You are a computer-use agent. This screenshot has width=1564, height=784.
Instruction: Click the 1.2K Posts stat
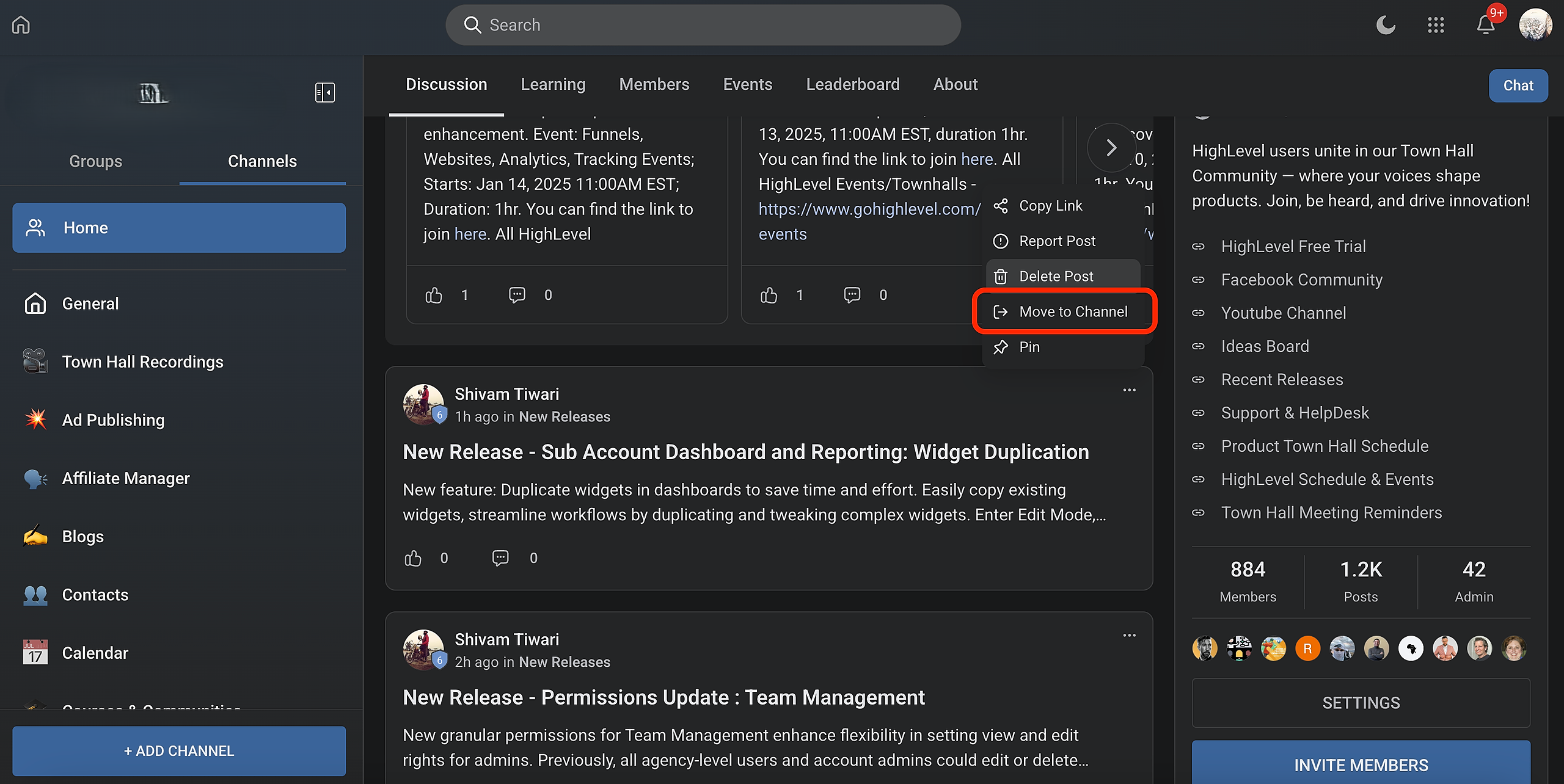click(1361, 581)
